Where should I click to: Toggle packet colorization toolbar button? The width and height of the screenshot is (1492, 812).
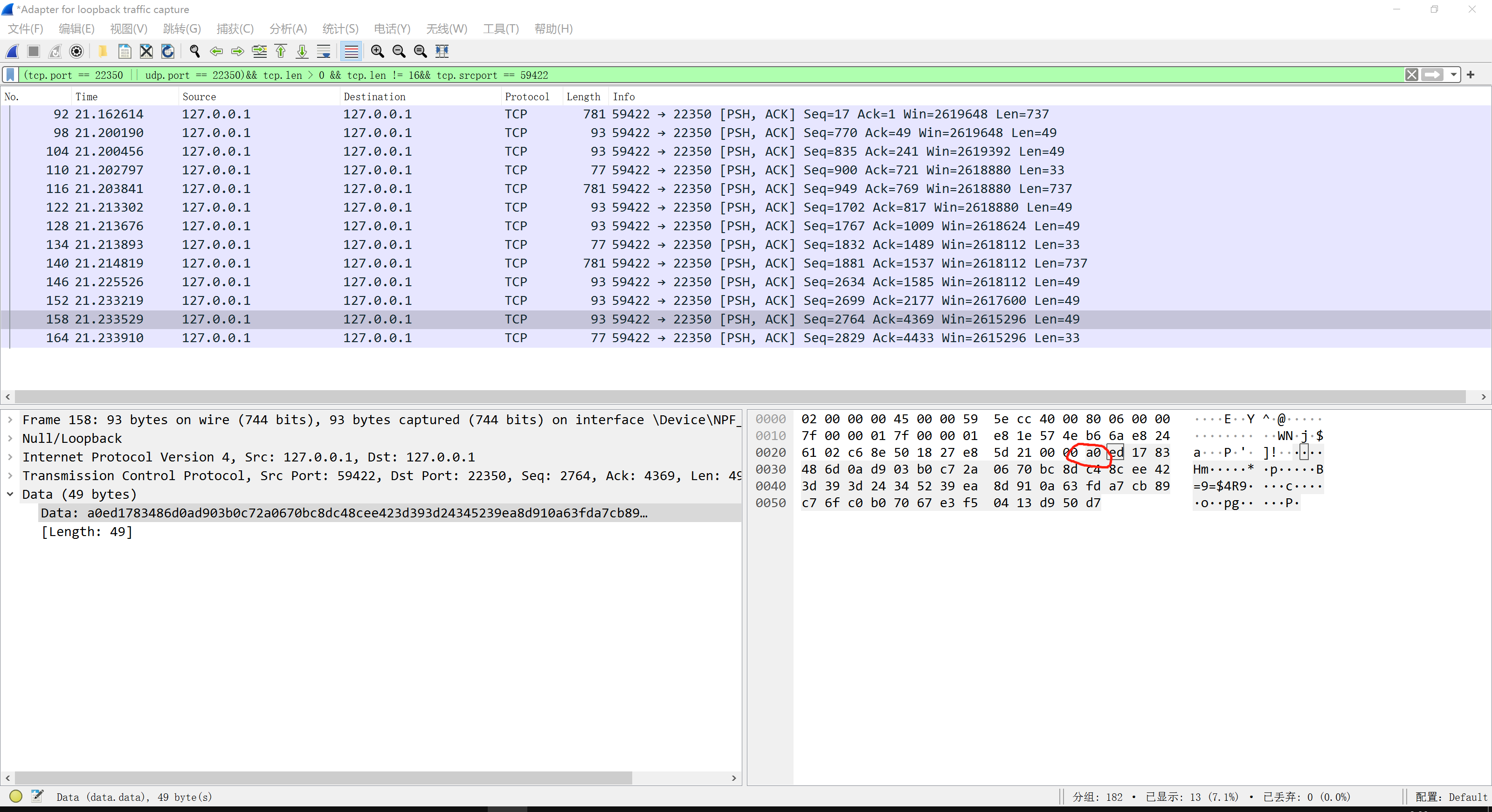coord(351,52)
